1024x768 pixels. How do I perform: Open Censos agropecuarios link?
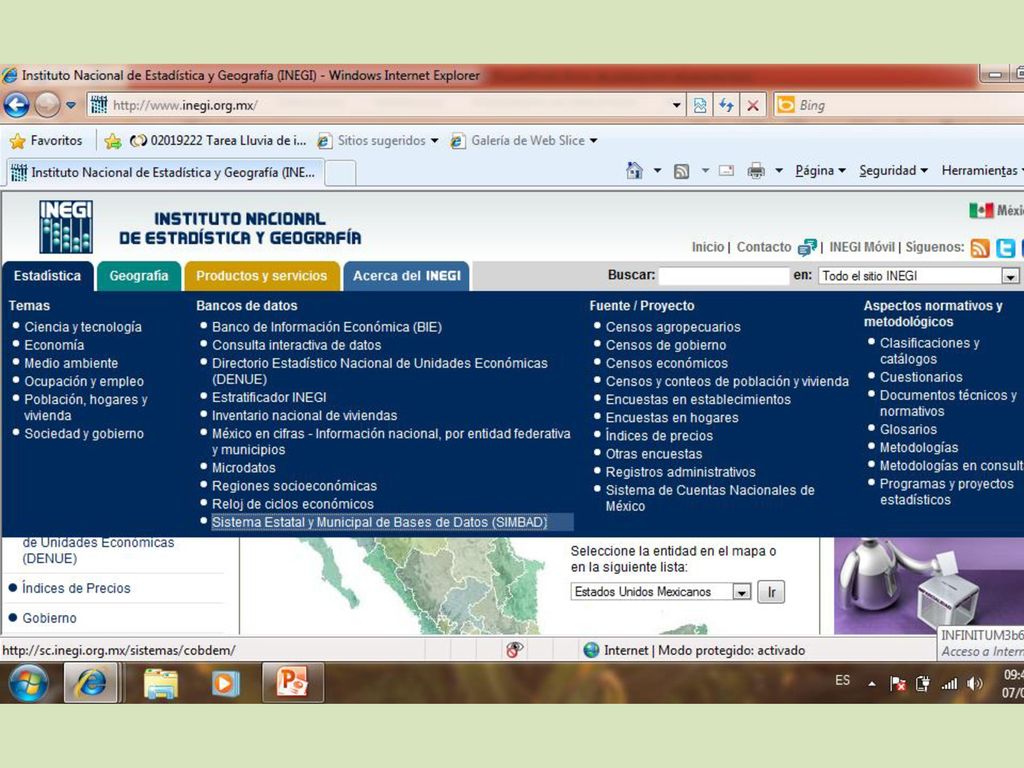click(x=673, y=327)
